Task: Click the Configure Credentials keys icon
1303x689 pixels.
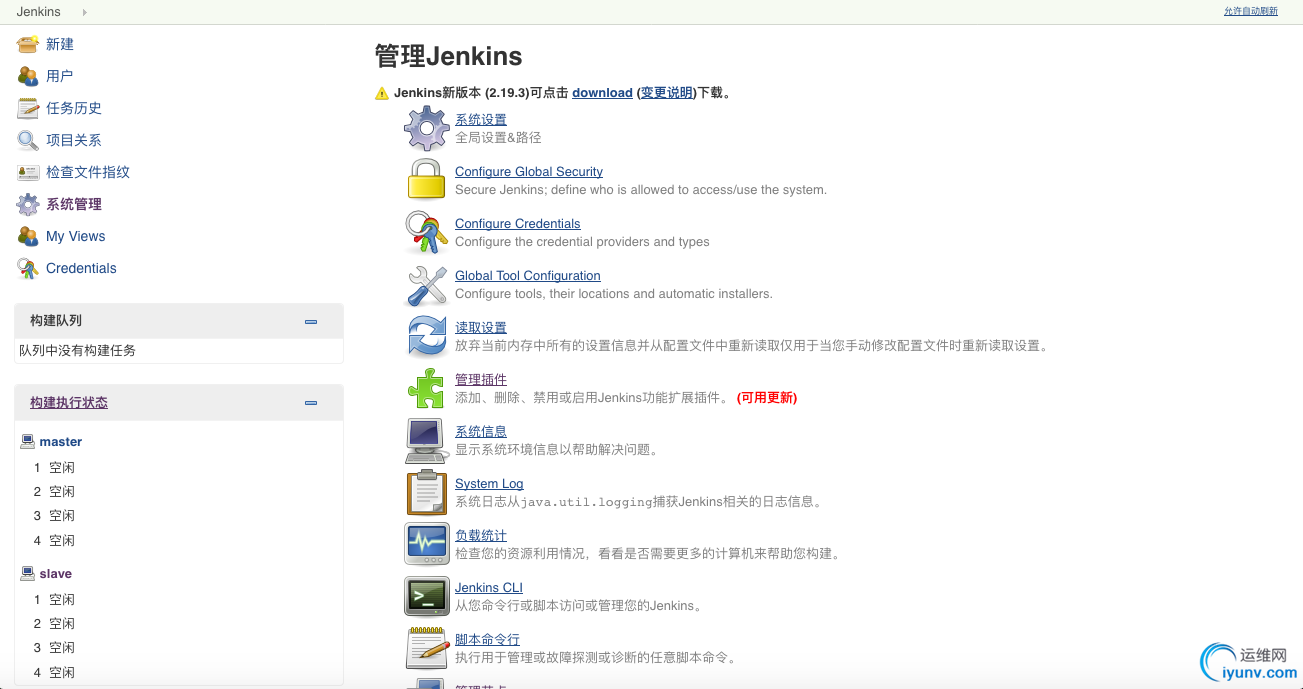Action: [x=427, y=232]
